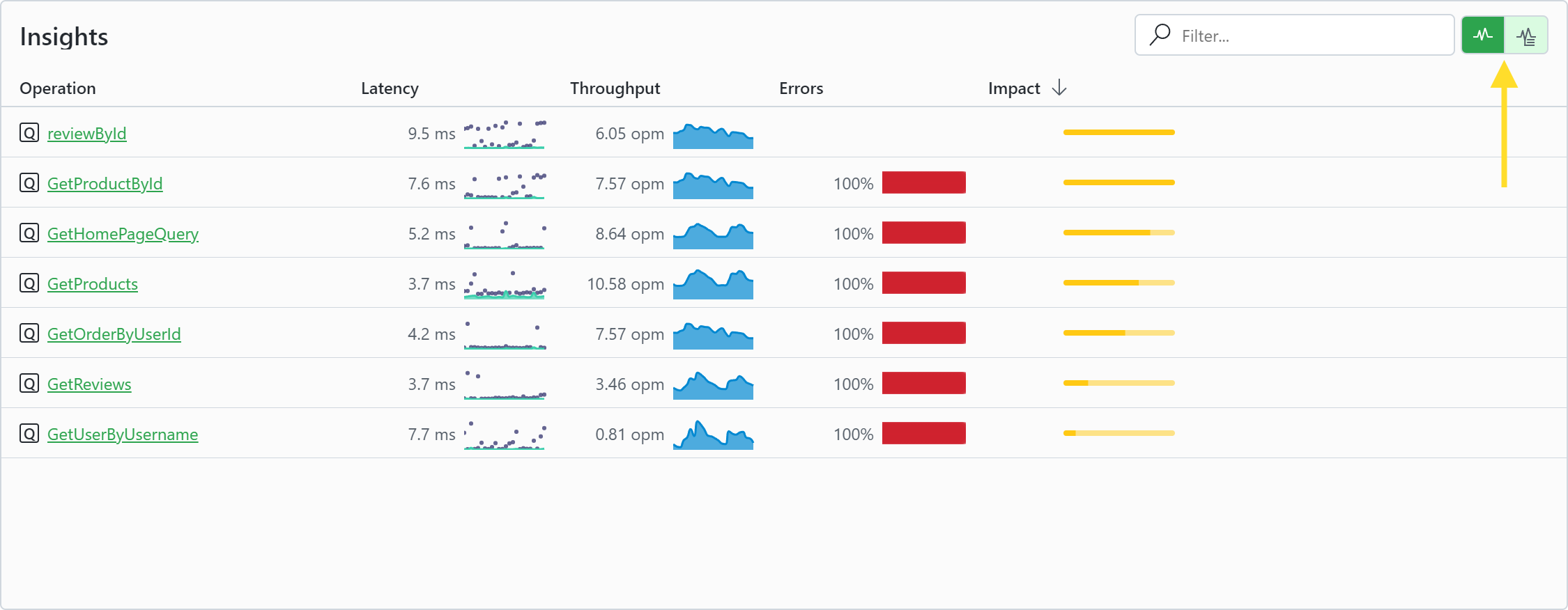Click the throughput sparkline chart for GetProducts
This screenshot has width=1568, height=610.
(x=713, y=284)
